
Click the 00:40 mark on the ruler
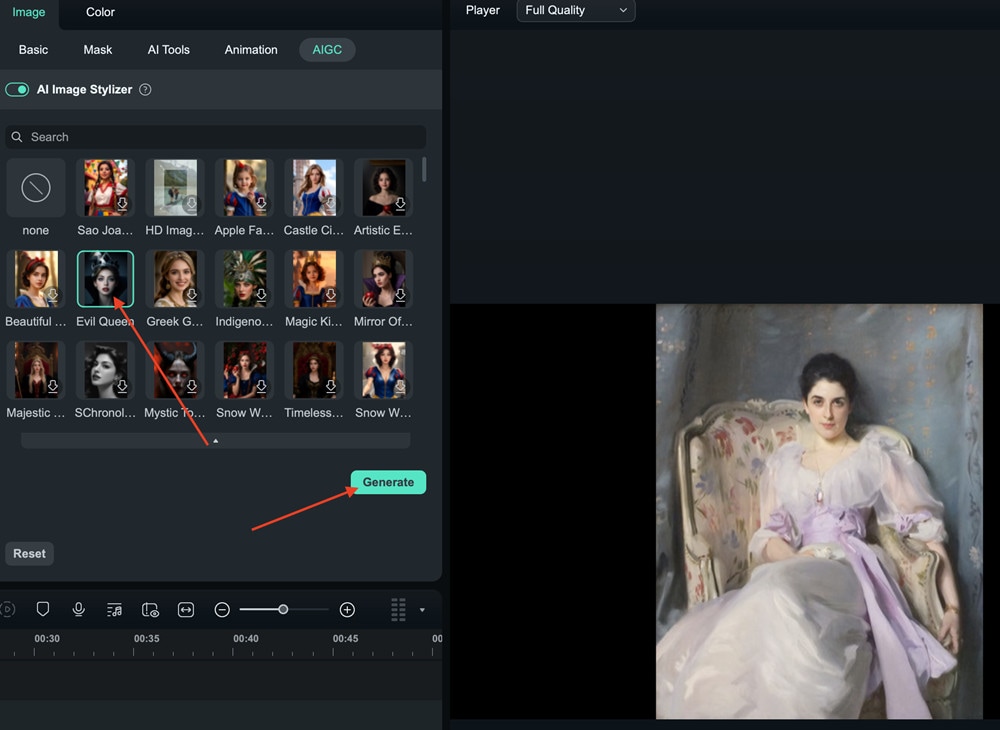[246, 639]
